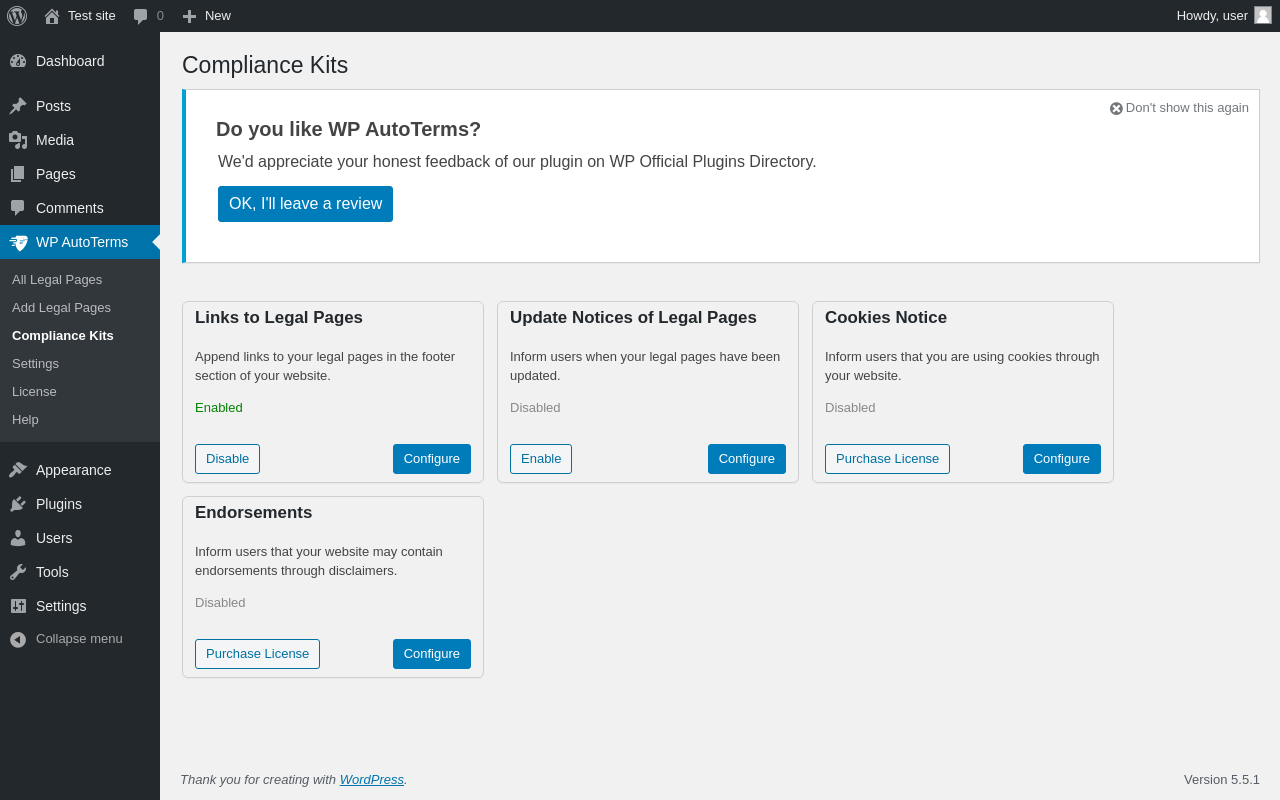1280x800 pixels.
Task: Open the All Legal Pages submenu item
Action: tap(57, 279)
